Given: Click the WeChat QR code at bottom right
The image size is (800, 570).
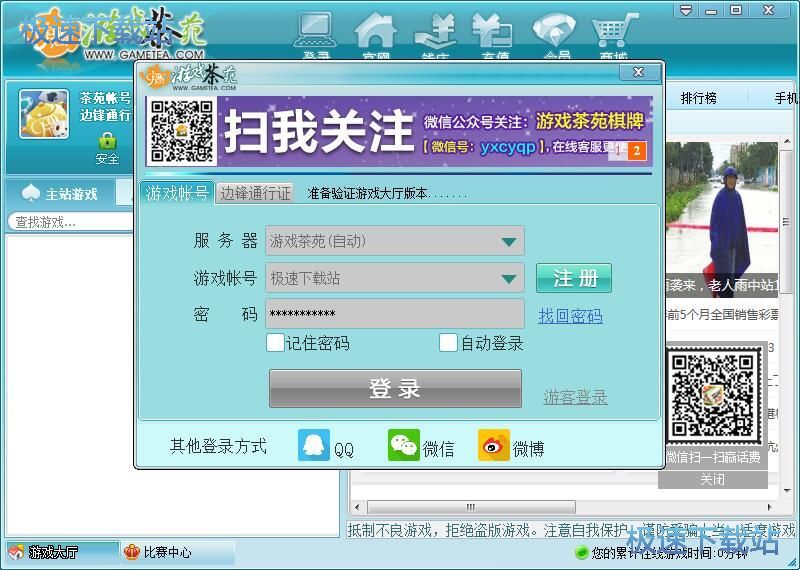Looking at the screenshot, I should pos(712,396).
